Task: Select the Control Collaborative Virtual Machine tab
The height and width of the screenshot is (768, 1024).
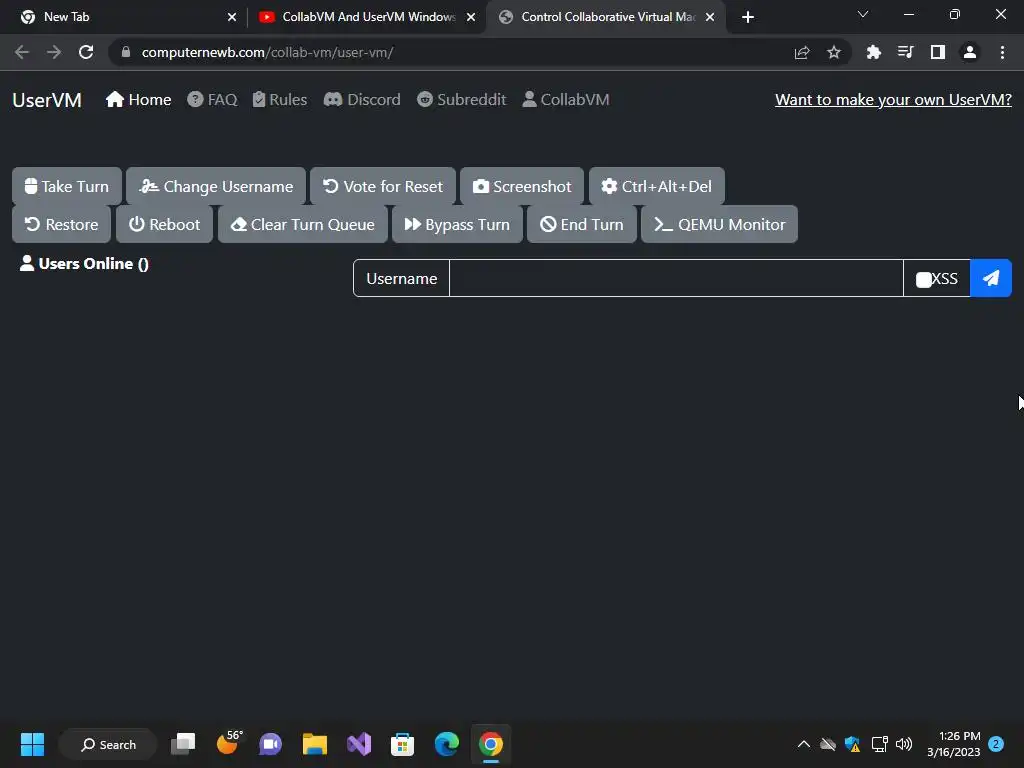Action: (604, 17)
